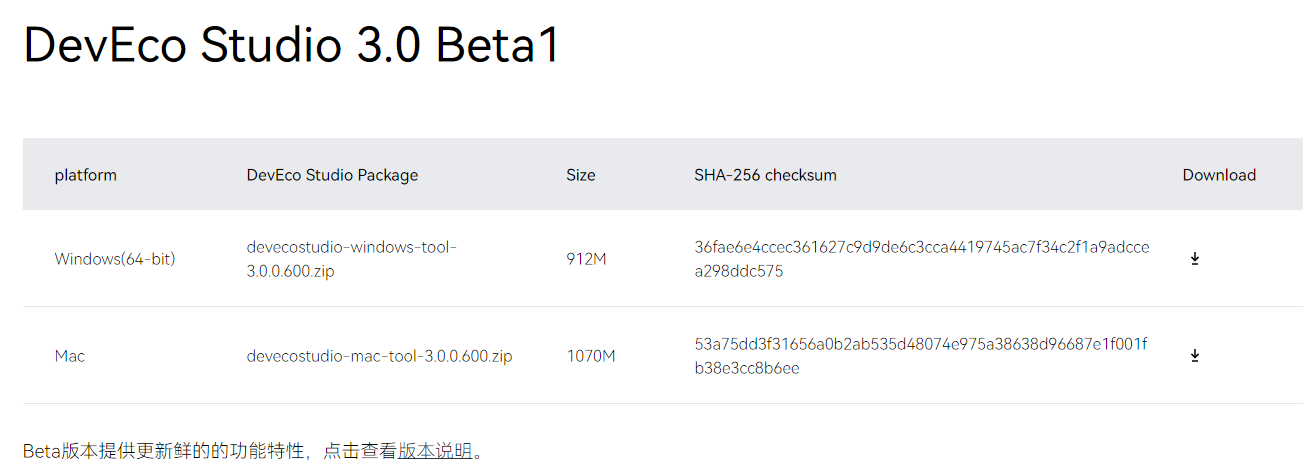The height and width of the screenshot is (472, 1309).
Task: Open the 版本说明 release notes link
Action: pyautogui.click(x=435, y=451)
